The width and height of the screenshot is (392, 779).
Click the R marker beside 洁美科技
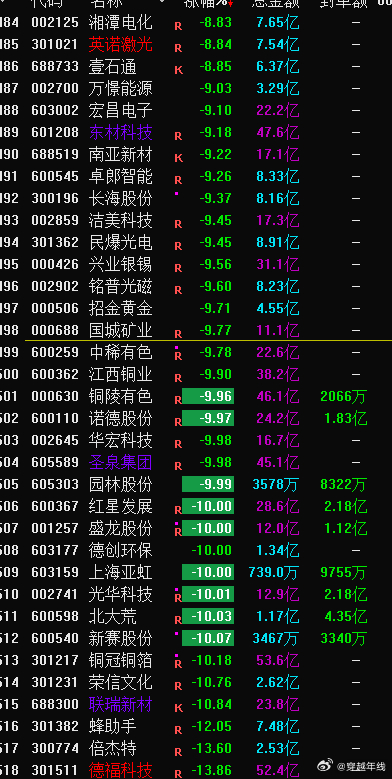point(178,224)
